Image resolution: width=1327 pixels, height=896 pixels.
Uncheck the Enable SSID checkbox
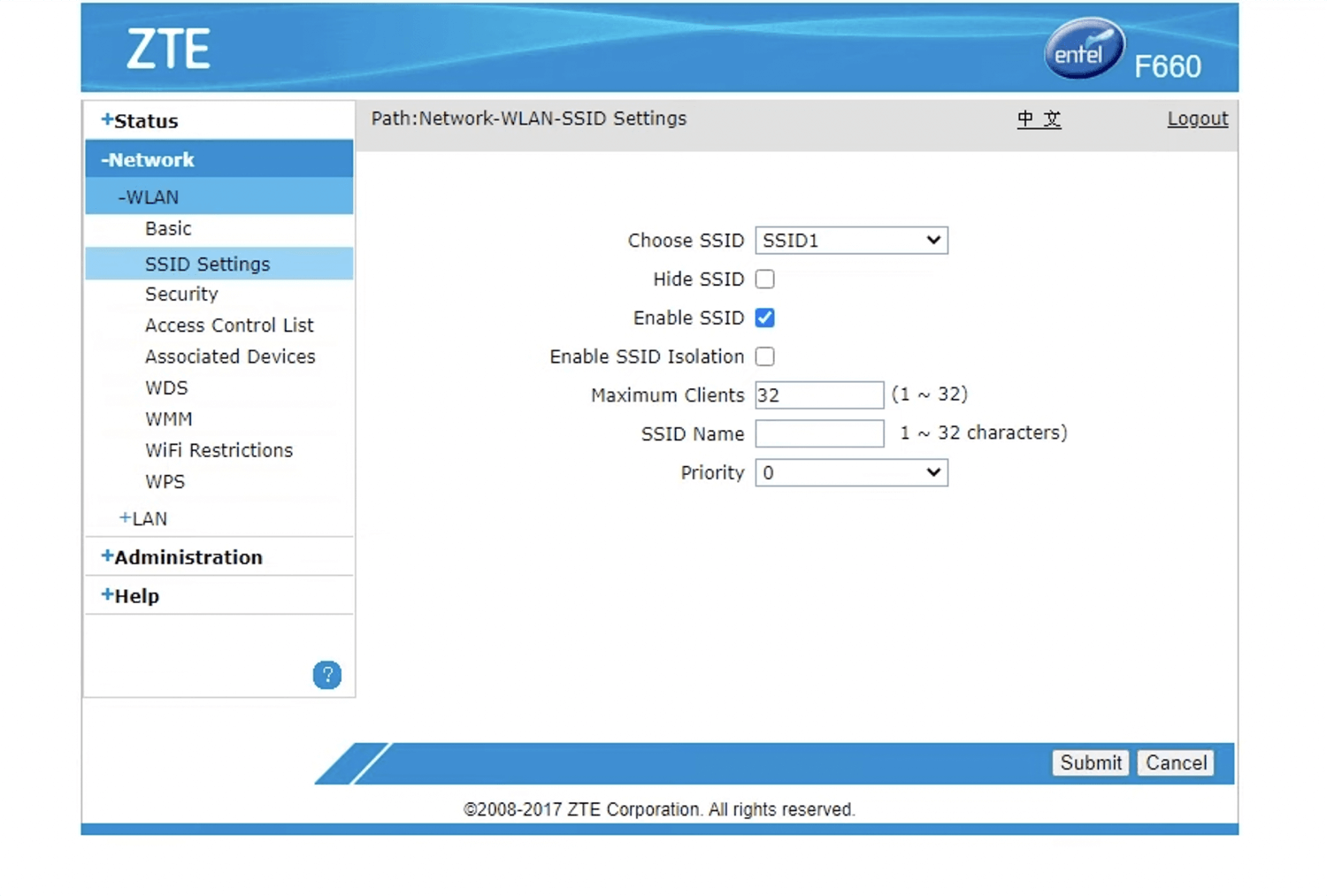[765, 318]
